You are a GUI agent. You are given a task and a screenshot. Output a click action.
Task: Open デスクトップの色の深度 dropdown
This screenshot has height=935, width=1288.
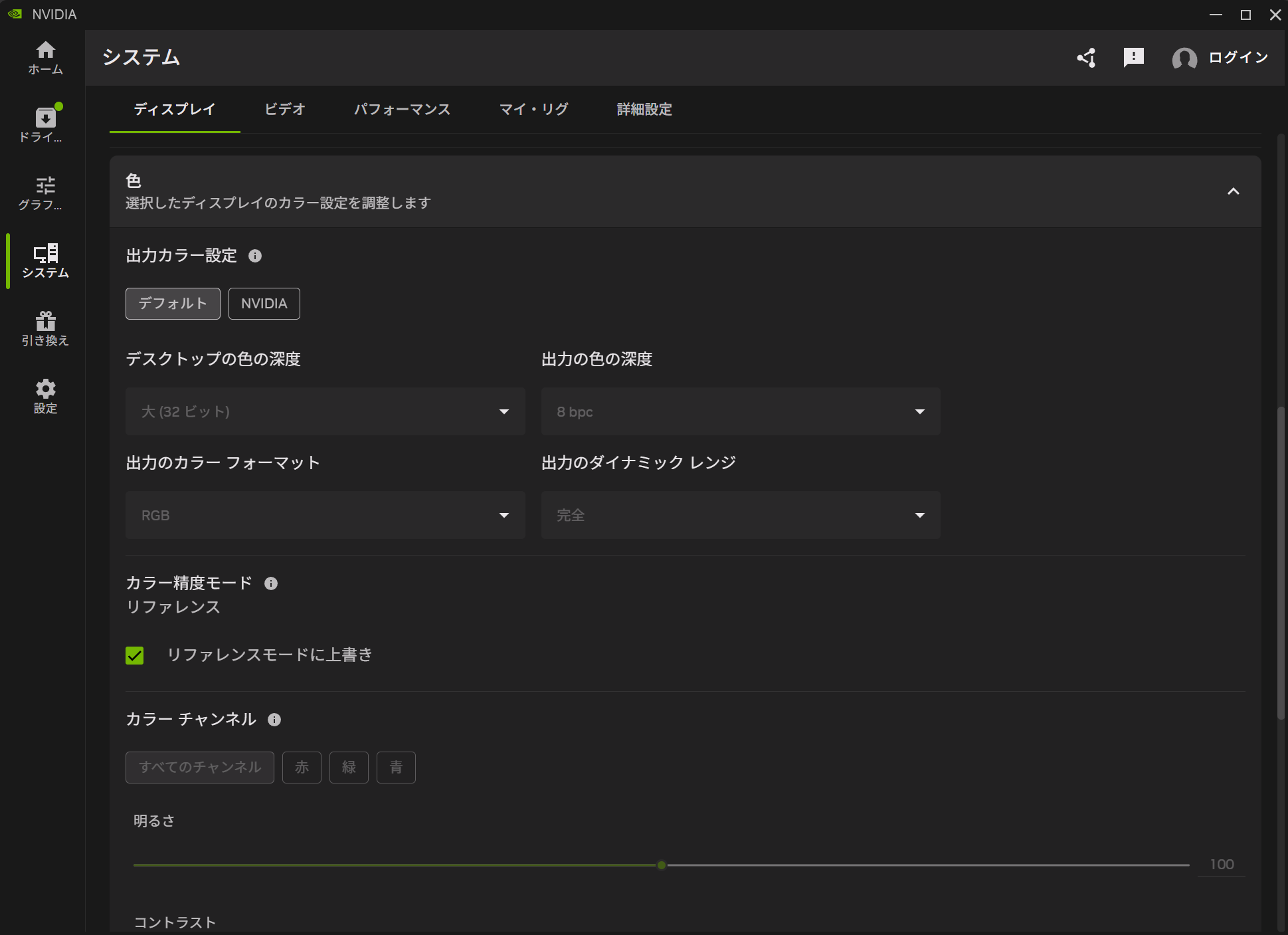coord(325,411)
